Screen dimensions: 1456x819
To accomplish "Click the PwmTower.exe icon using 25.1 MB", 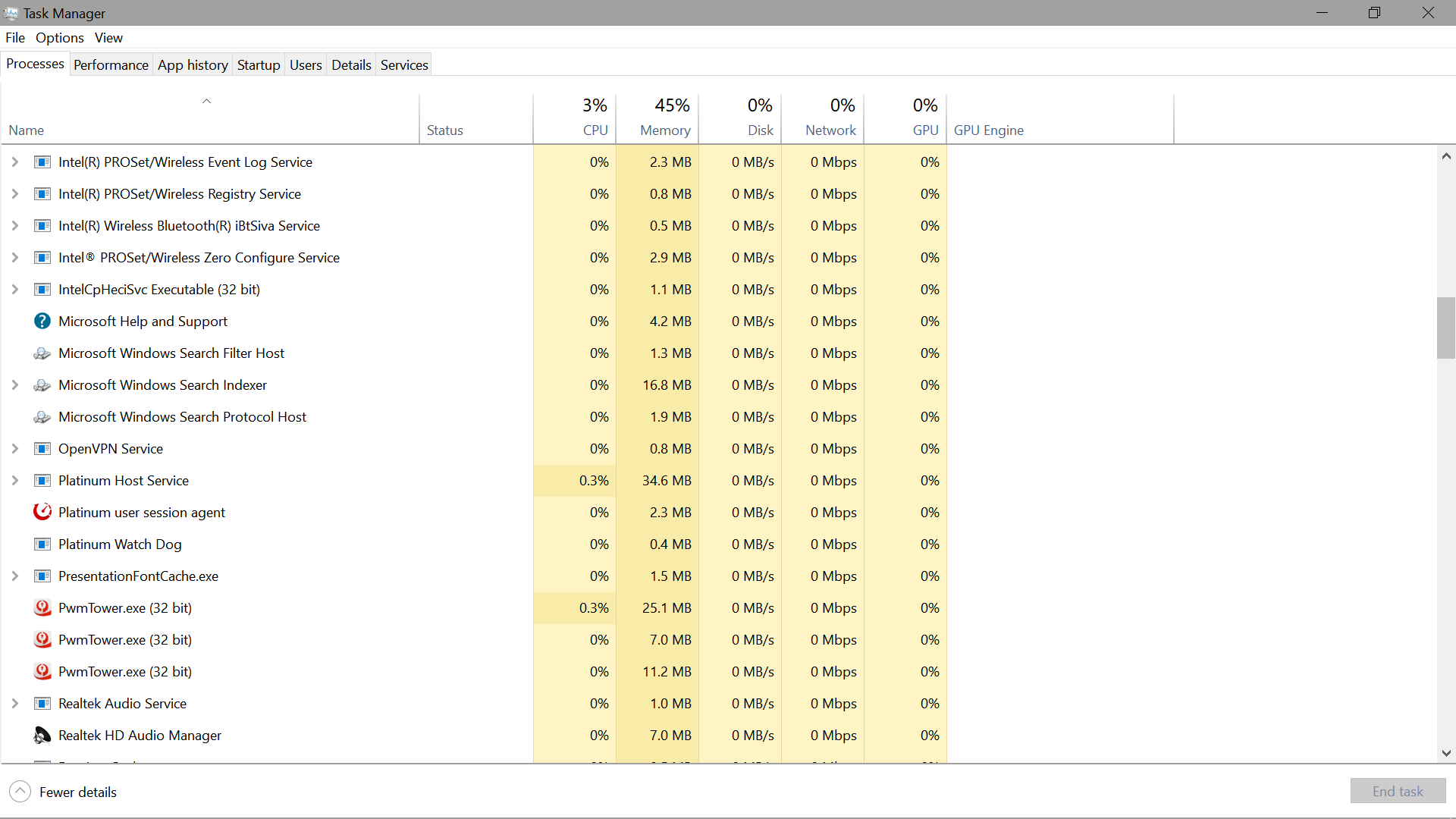I will [x=42, y=608].
